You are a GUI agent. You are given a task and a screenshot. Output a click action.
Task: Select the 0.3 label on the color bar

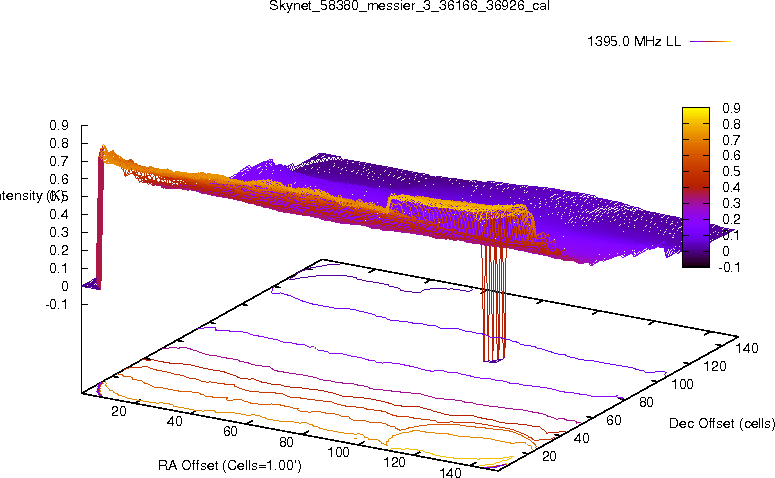point(731,203)
